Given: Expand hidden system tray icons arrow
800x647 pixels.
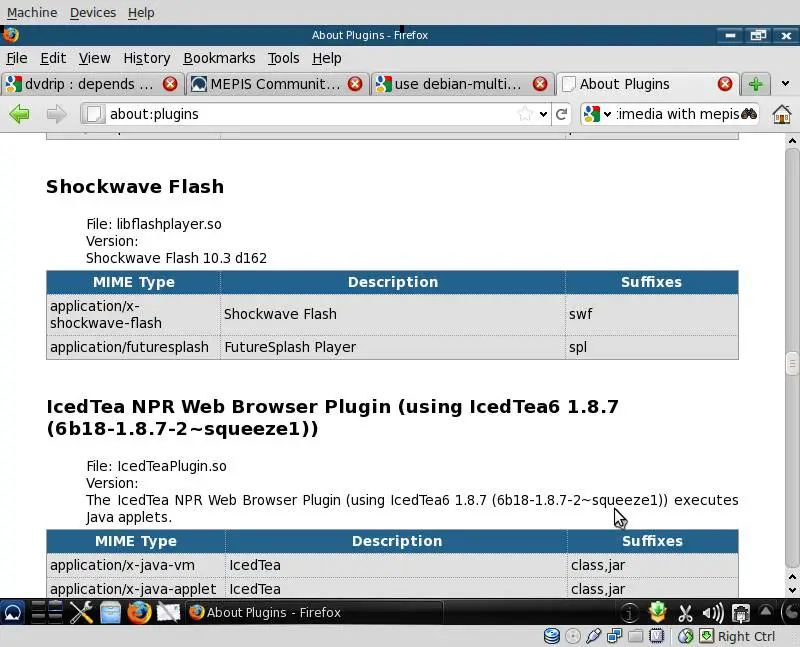Looking at the screenshot, I should click(765, 611).
